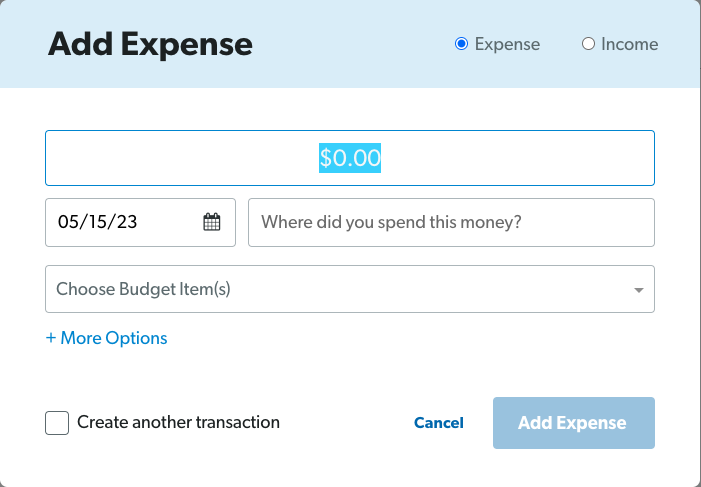
Task: Open the calendar date picker icon
Action: coord(212,222)
